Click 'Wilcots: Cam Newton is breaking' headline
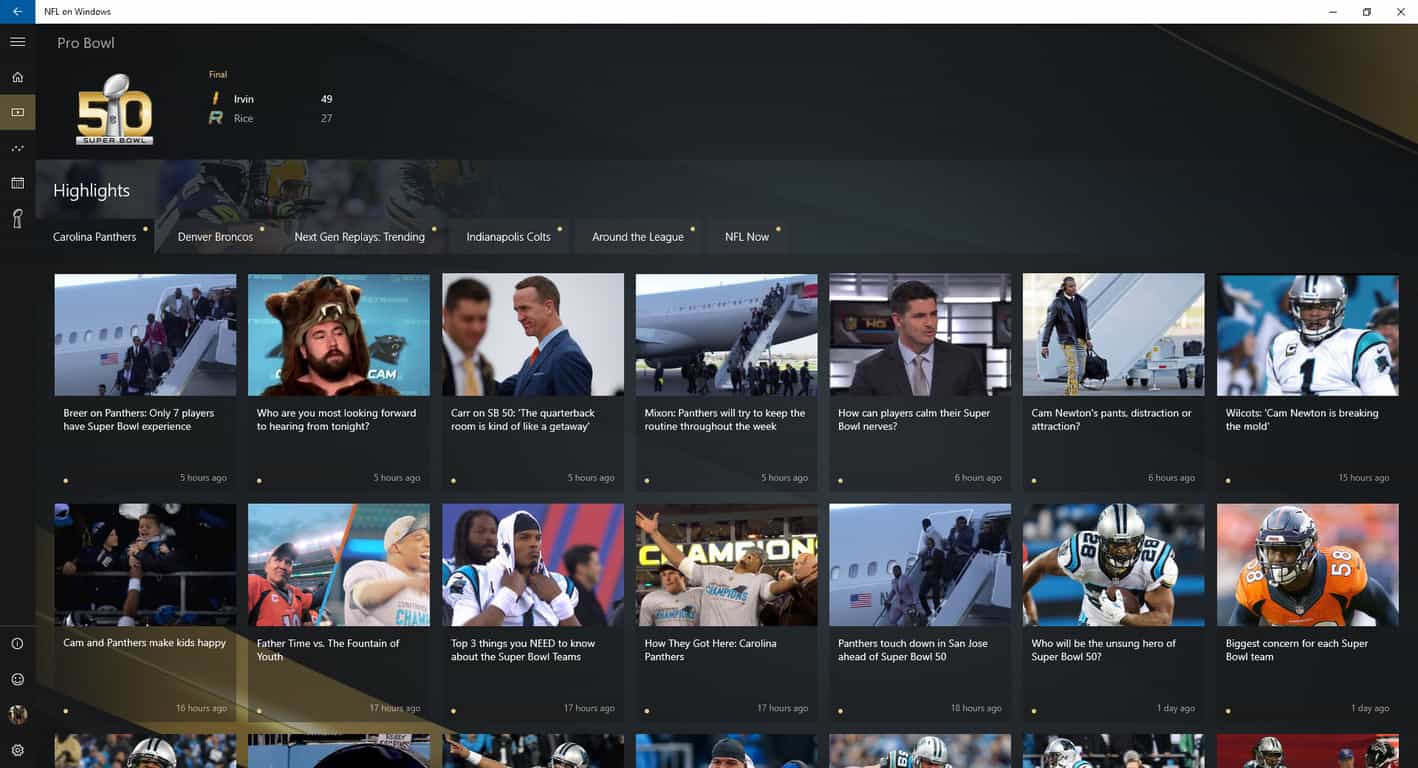 pos(1302,419)
